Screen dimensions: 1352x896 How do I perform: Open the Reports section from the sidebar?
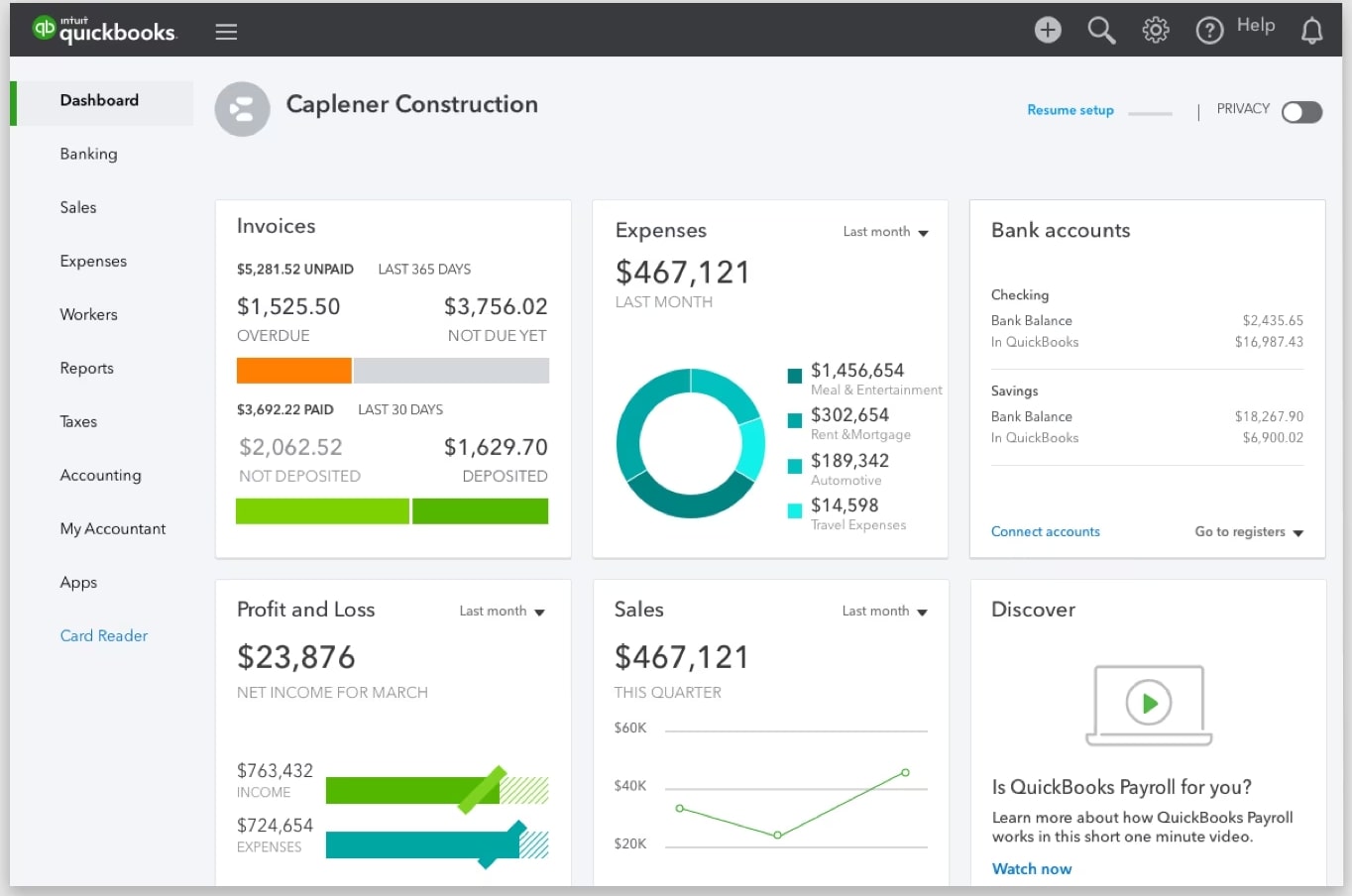pos(86,368)
